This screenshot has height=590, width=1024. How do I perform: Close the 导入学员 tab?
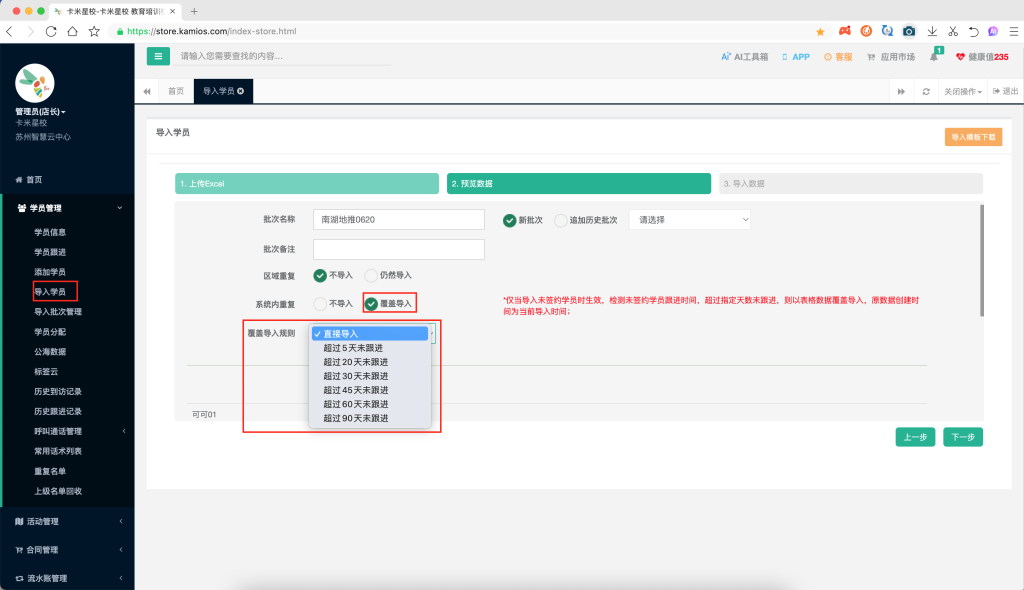(240, 91)
